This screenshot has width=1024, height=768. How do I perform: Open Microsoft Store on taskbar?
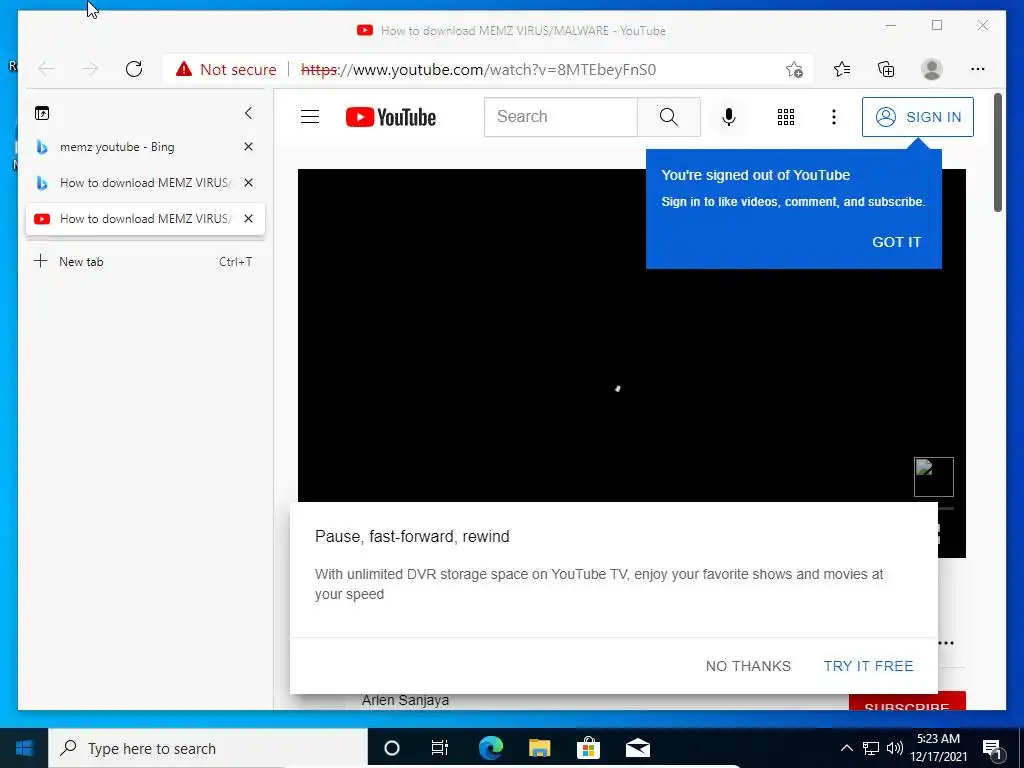(x=588, y=748)
